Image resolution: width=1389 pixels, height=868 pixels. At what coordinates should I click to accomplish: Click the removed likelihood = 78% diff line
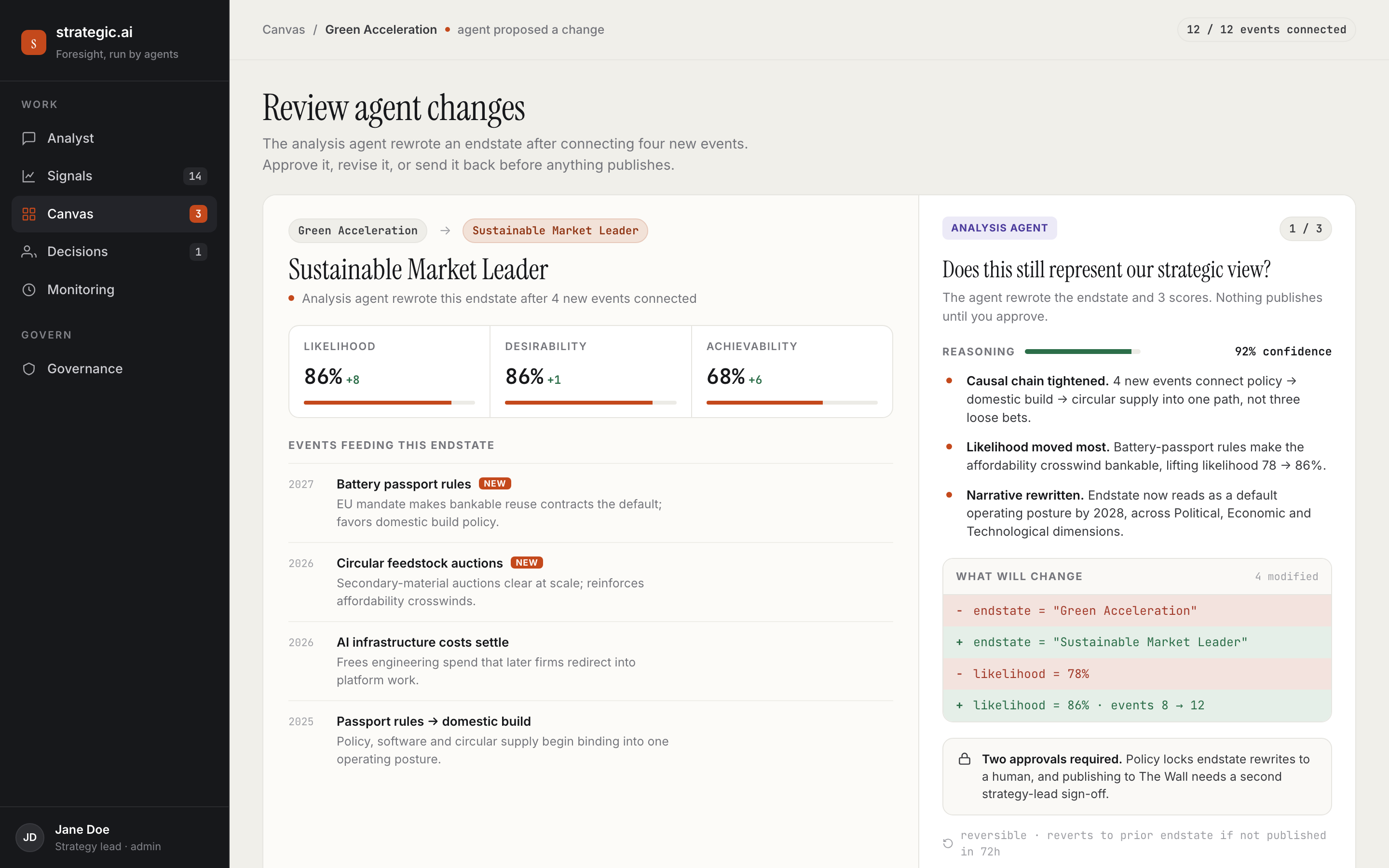pos(1136,674)
